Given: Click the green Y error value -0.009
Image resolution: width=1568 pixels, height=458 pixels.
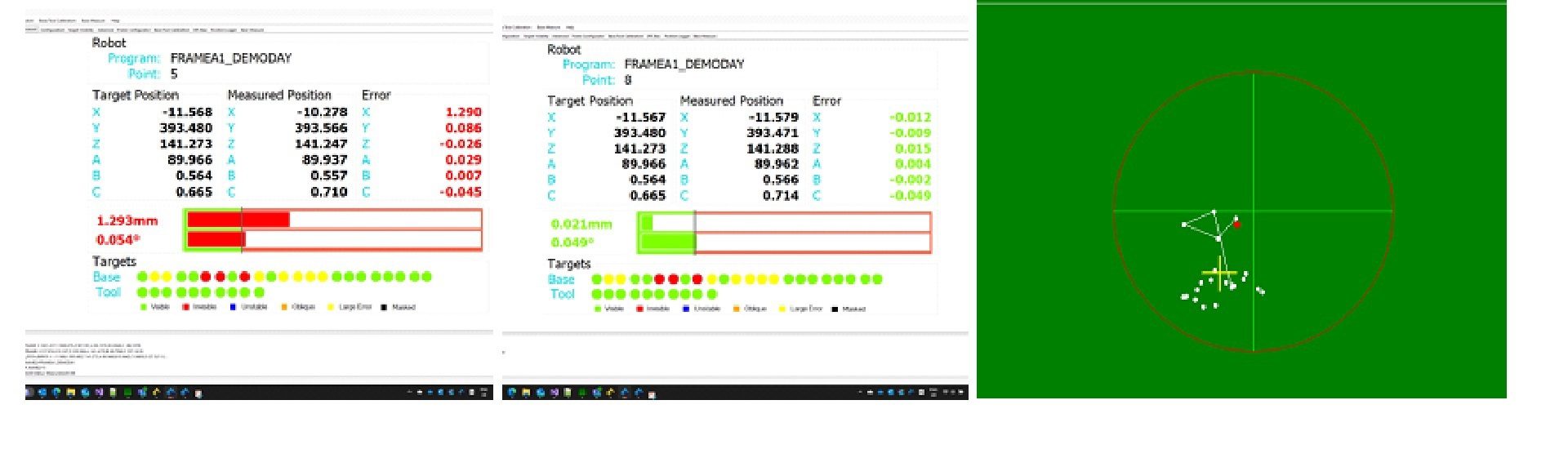Looking at the screenshot, I should coord(911,133).
